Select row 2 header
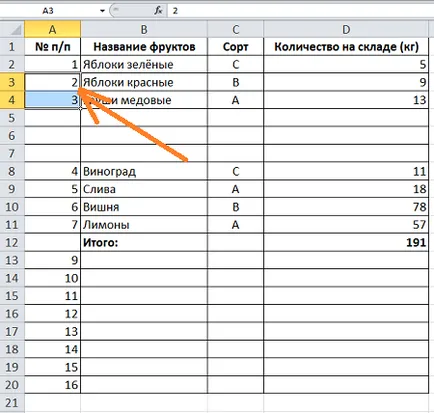Image resolution: width=434 pixels, height=413 pixels. 12,64
